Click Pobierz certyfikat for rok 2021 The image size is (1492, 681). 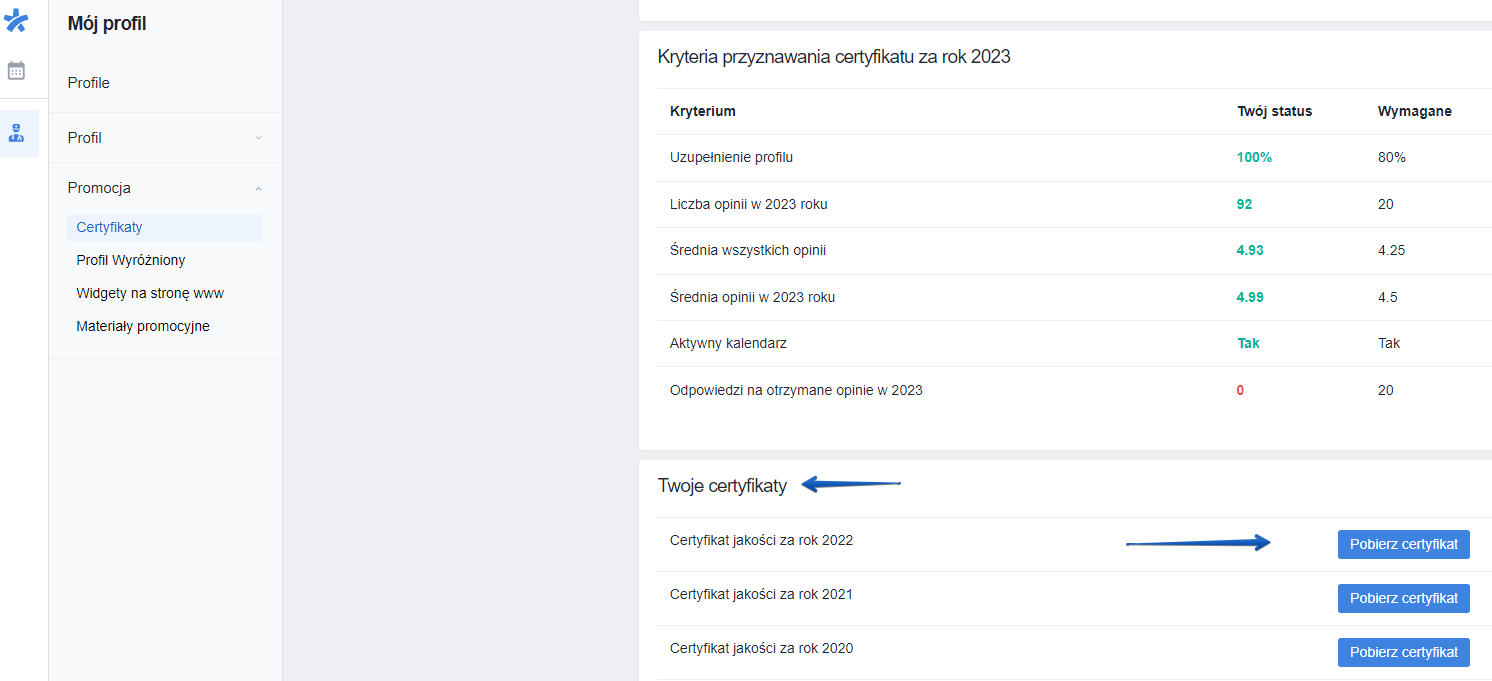point(1403,598)
